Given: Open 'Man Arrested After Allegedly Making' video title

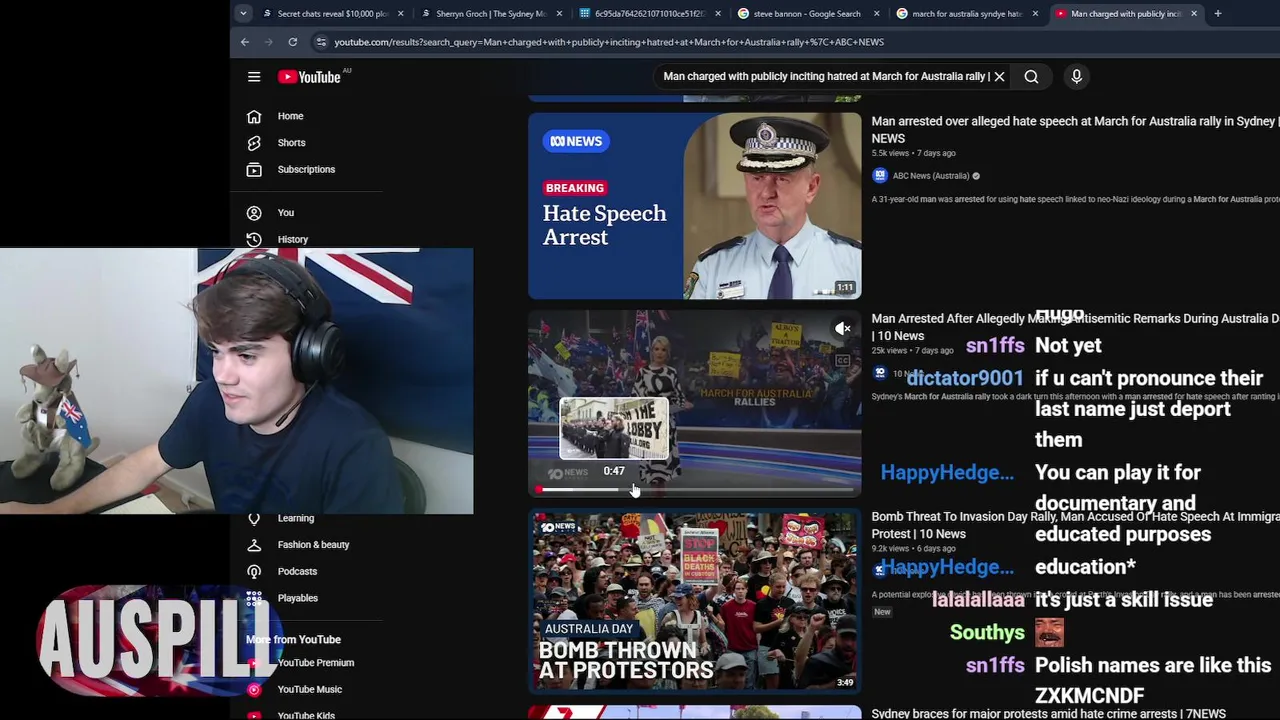Looking at the screenshot, I should (x=1075, y=327).
